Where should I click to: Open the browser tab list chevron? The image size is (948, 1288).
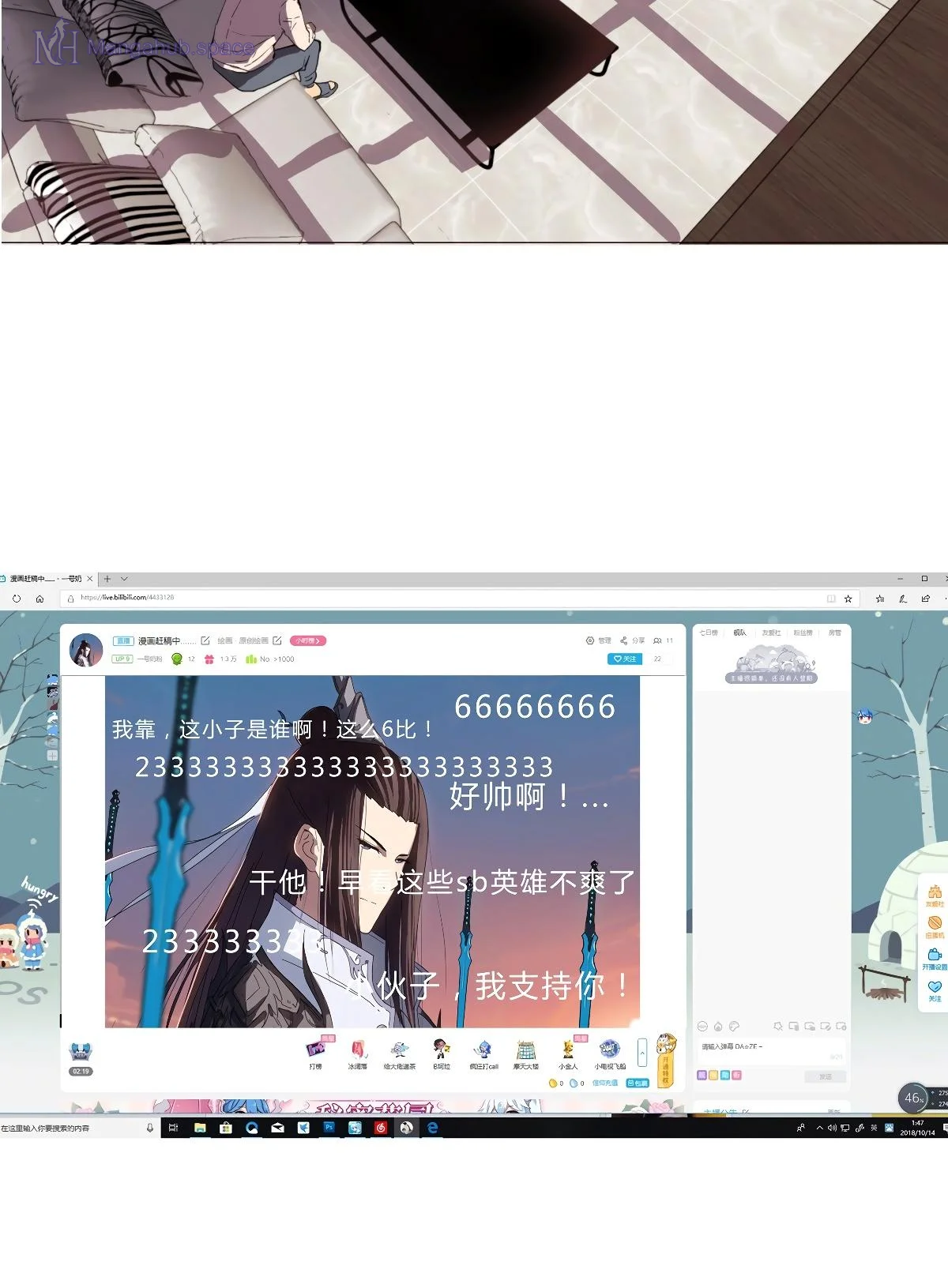(x=124, y=579)
